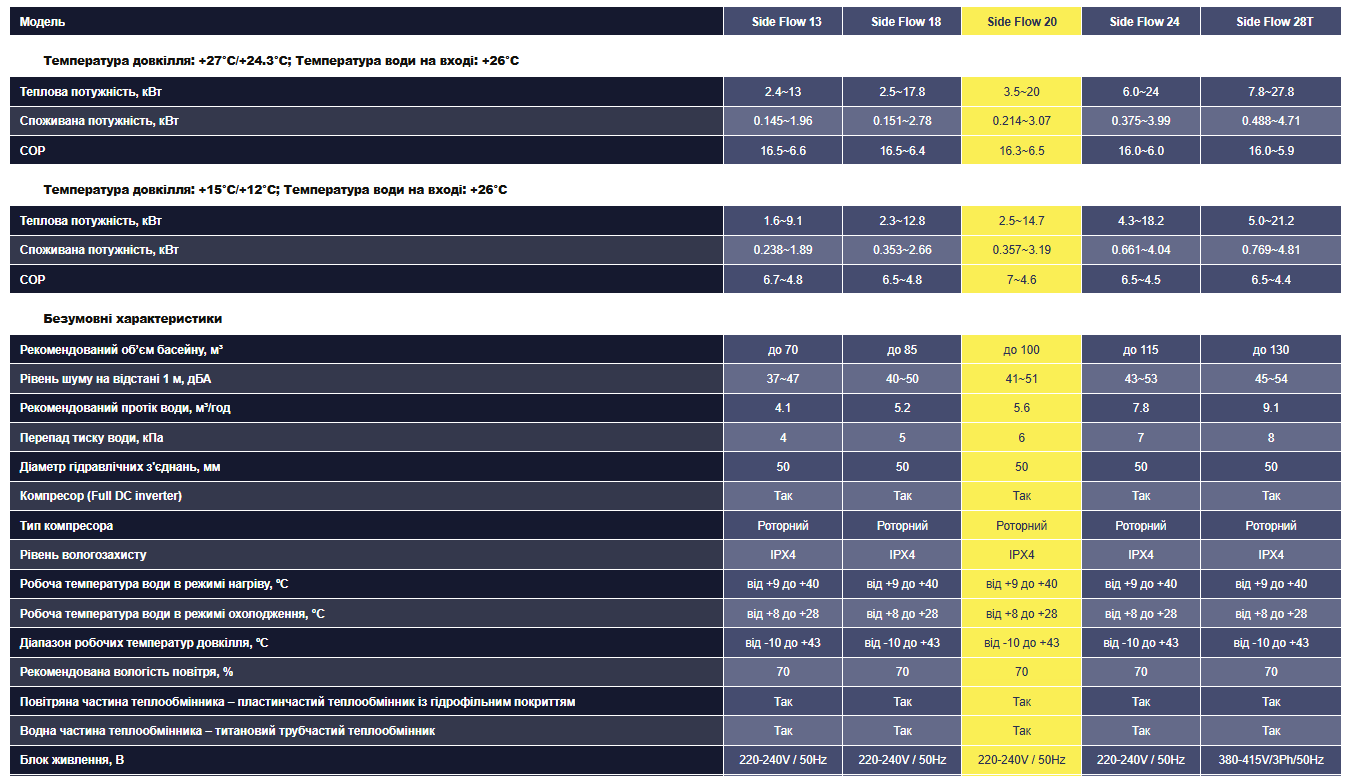
Task: Click the highlighted Side Flow 20 header
Action: pos(1021,22)
